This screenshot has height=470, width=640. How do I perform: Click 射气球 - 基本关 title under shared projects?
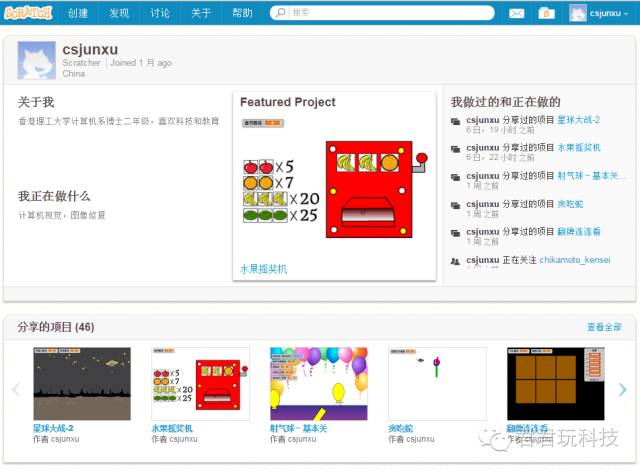click(x=298, y=428)
